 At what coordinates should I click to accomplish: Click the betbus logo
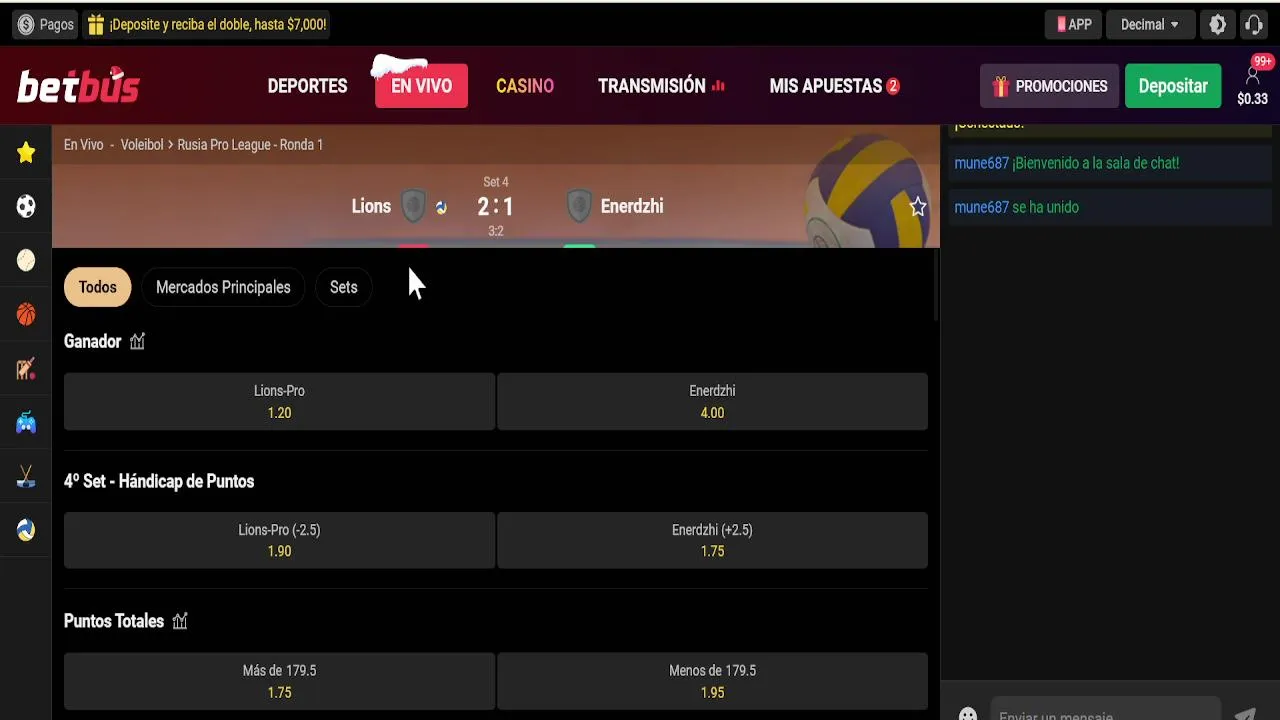click(78, 86)
